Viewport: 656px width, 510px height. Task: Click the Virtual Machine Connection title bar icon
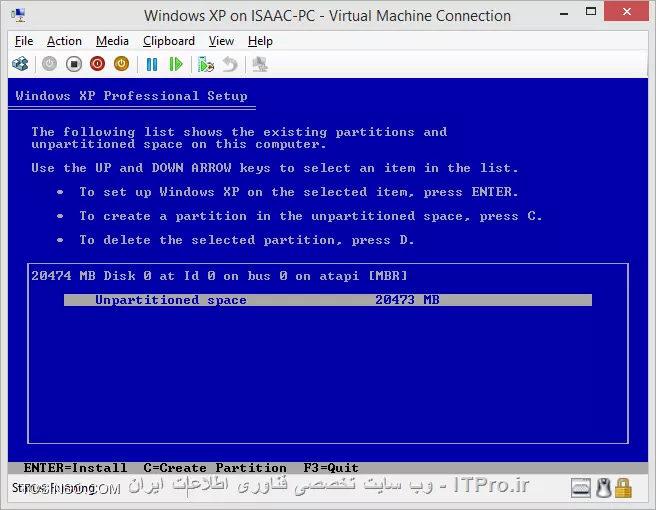(x=18, y=15)
